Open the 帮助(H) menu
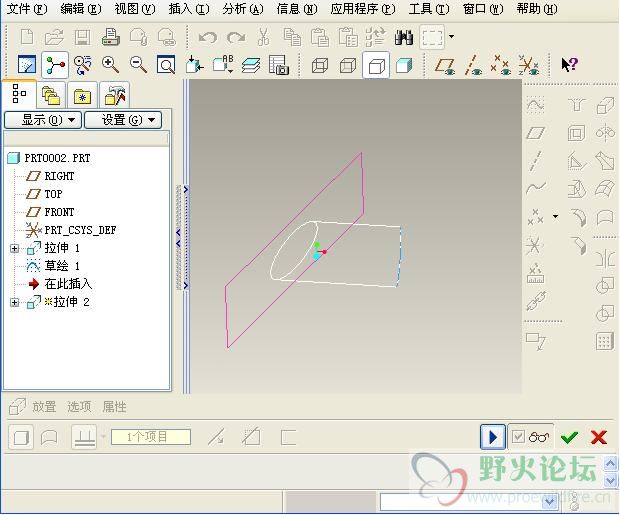This screenshot has width=620, height=515. tap(537, 9)
